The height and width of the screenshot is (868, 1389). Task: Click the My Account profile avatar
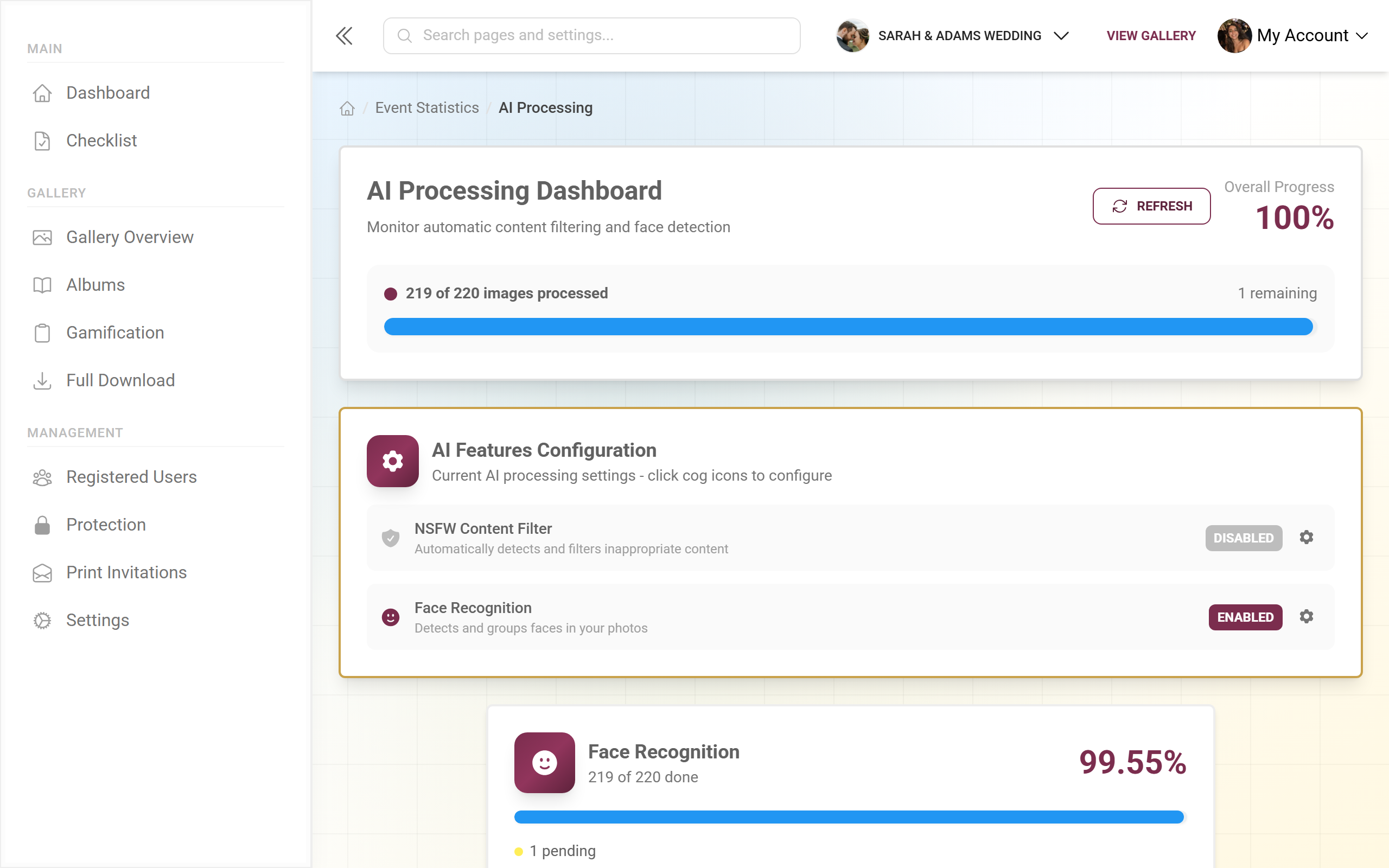point(1234,36)
